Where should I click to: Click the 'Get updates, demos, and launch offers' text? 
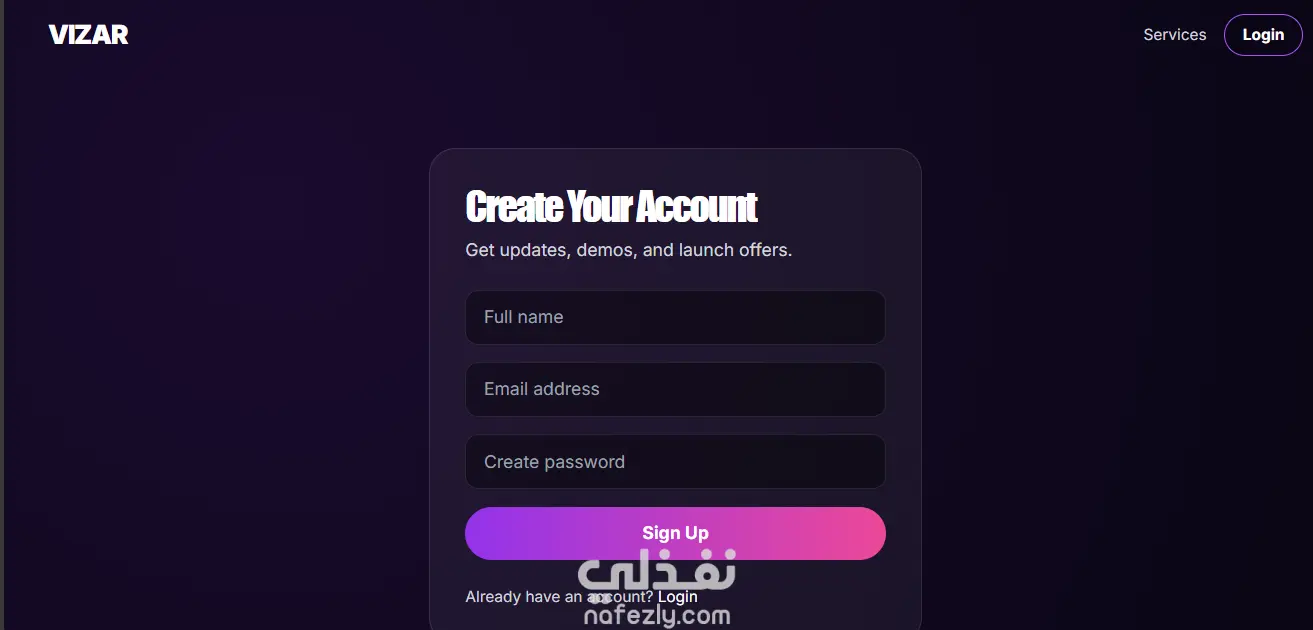click(x=628, y=250)
